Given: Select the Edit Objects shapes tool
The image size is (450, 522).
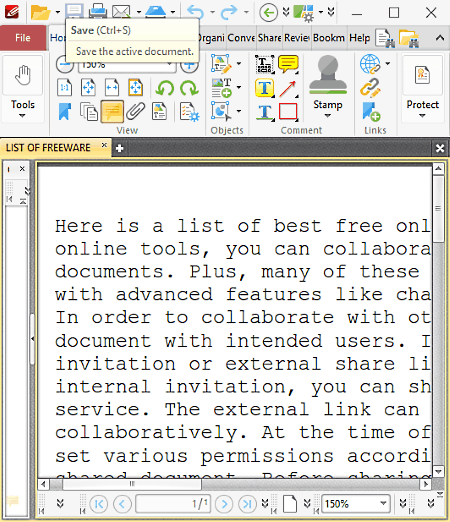Looking at the screenshot, I should (x=221, y=111).
